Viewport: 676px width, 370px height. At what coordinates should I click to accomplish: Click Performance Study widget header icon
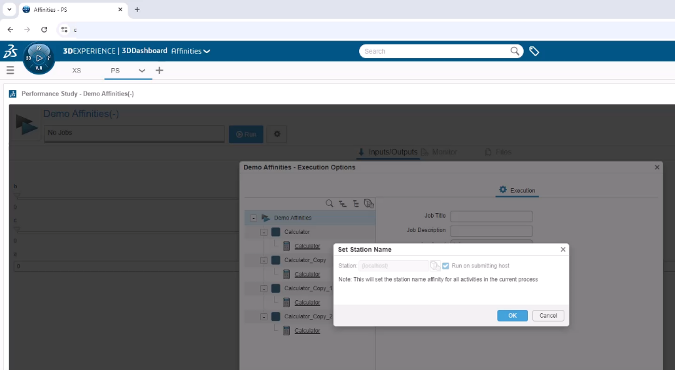[x=13, y=94]
